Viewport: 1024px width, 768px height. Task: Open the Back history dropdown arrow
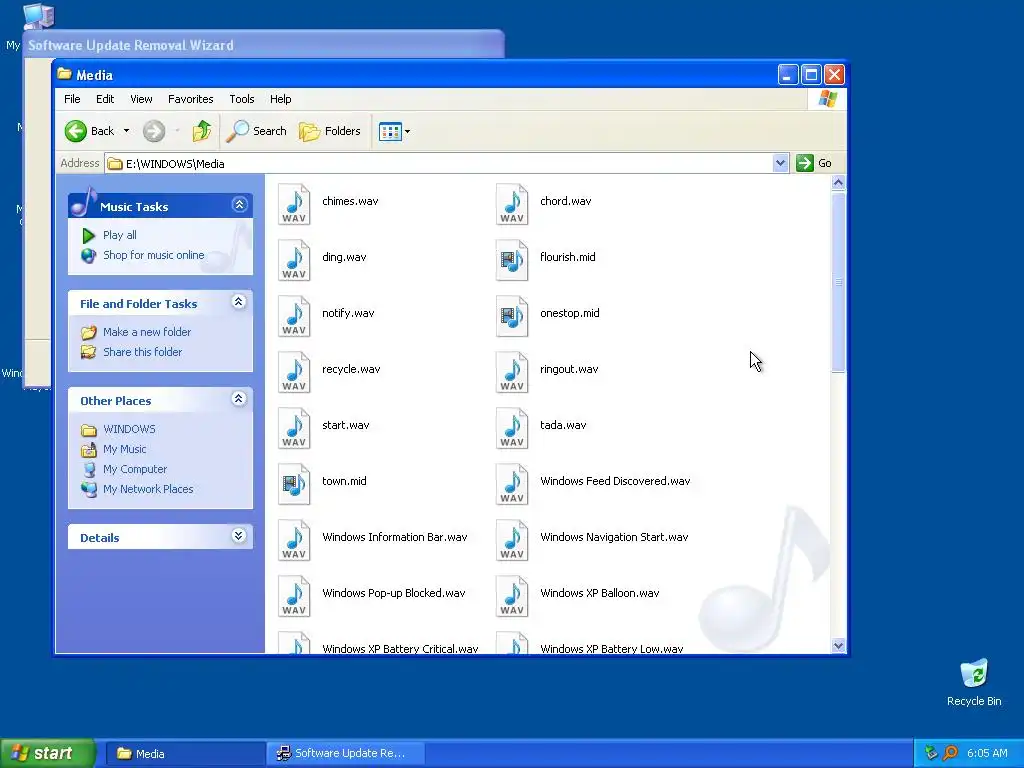click(x=126, y=131)
